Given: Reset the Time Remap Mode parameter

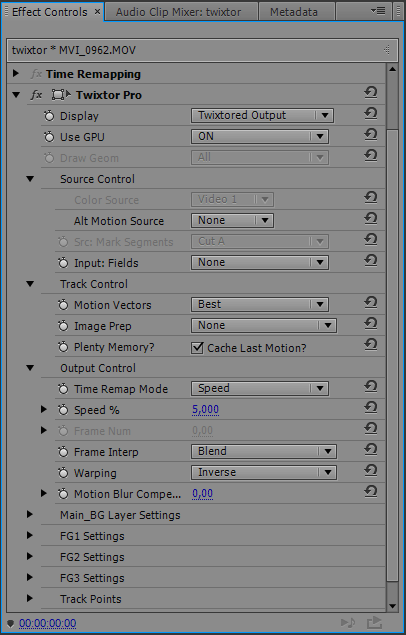Looking at the screenshot, I should (370, 388).
